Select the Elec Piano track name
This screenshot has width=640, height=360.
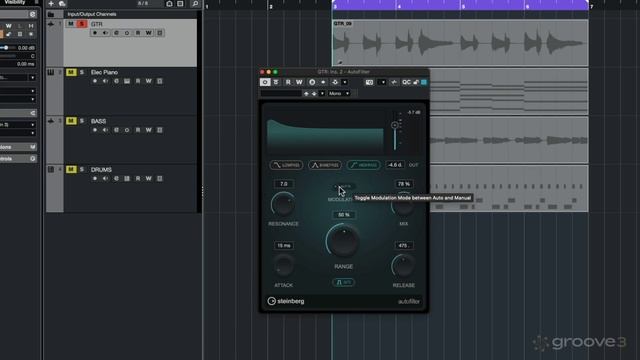[x=104, y=72]
